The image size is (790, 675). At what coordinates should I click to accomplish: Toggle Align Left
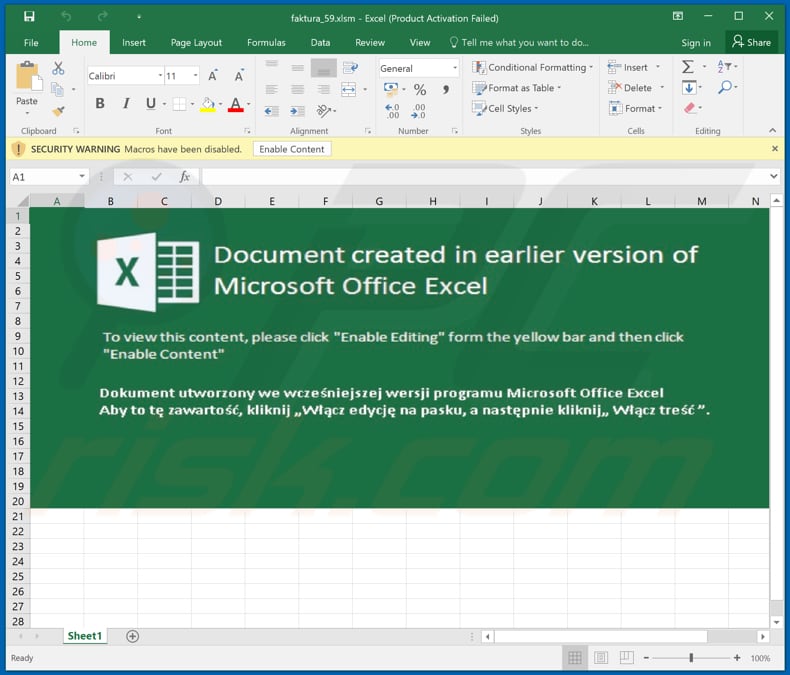tap(272, 90)
